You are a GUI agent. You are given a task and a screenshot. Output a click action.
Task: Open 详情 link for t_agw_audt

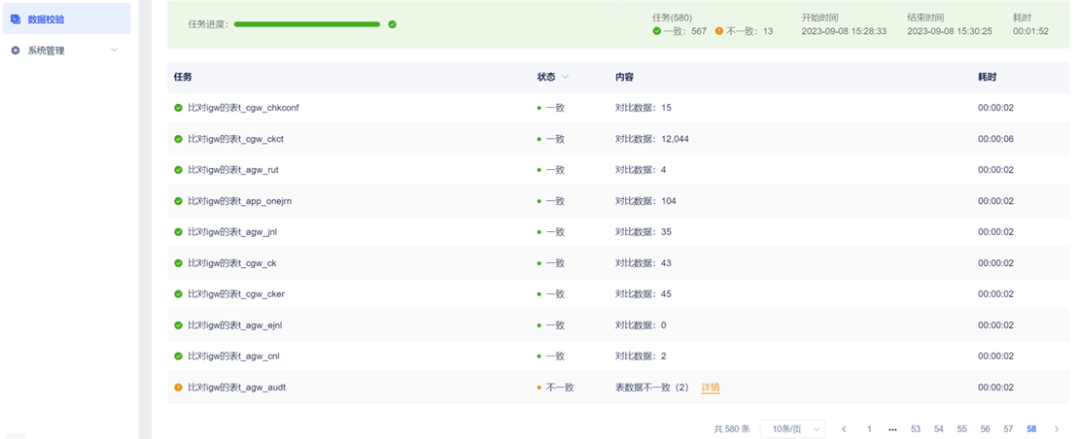coord(710,387)
